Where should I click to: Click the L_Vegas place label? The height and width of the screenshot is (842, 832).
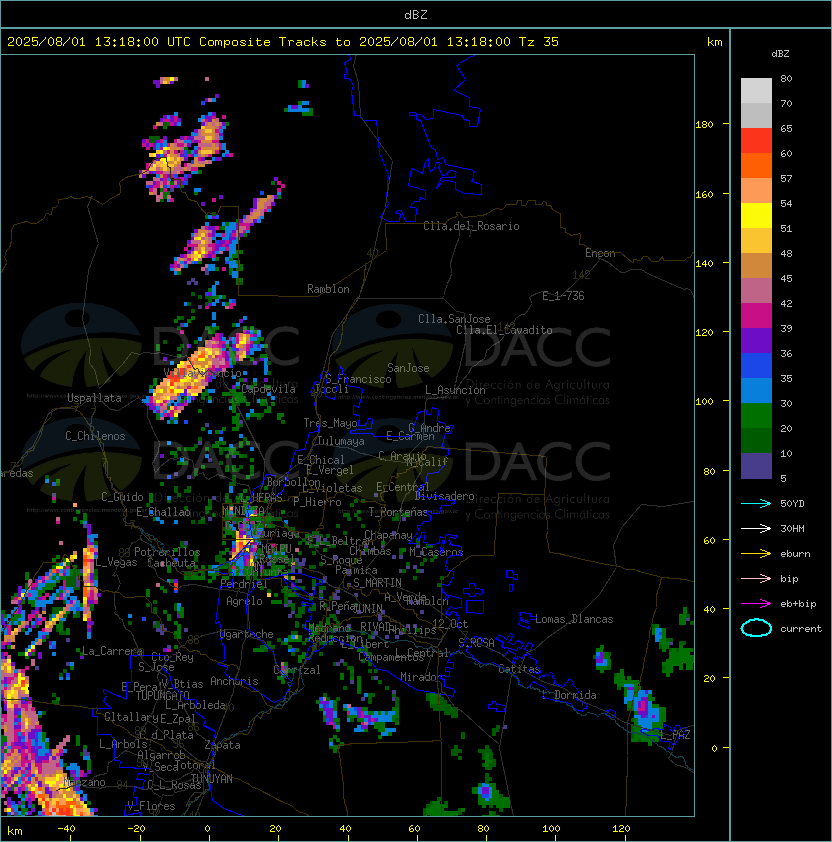117,562
